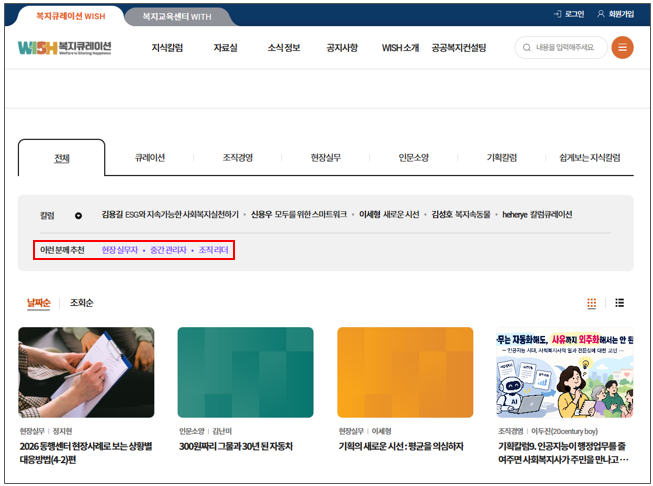Viewport: 653px width, 486px height.
Task: Open article 기획의 새로운 시선: 평균을 의심하자
Action: (401, 446)
